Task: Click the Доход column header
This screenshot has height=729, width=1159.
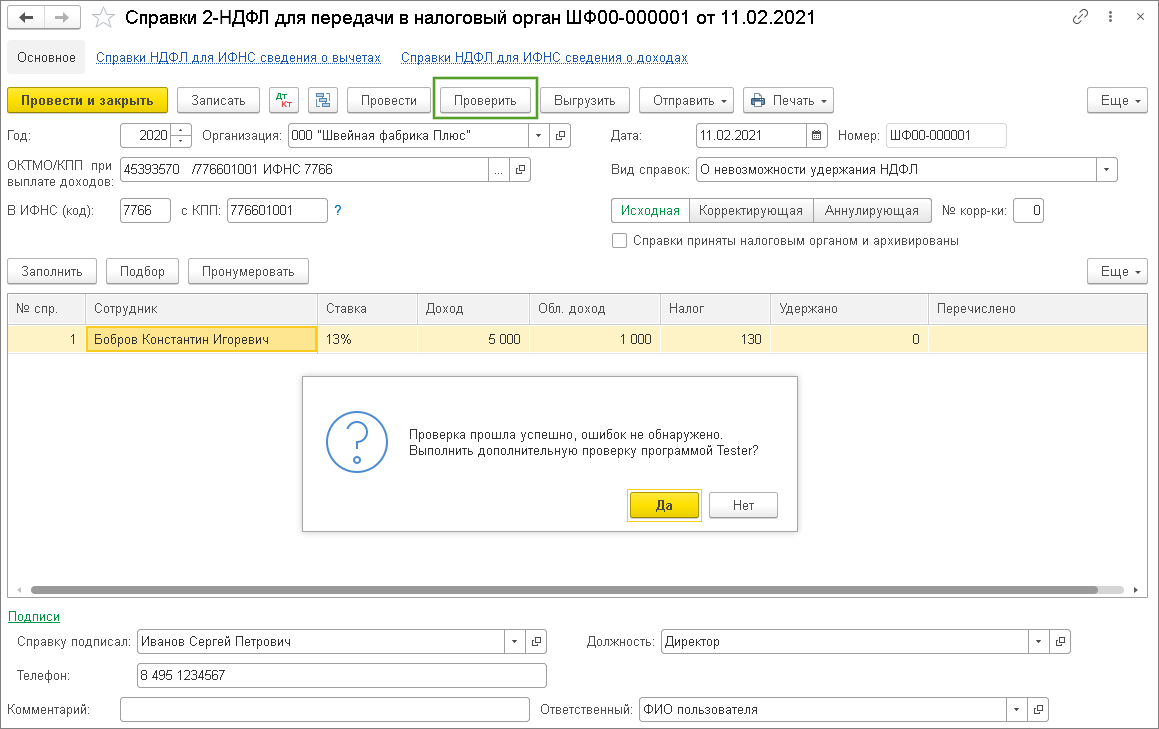Action: tap(473, 308)
